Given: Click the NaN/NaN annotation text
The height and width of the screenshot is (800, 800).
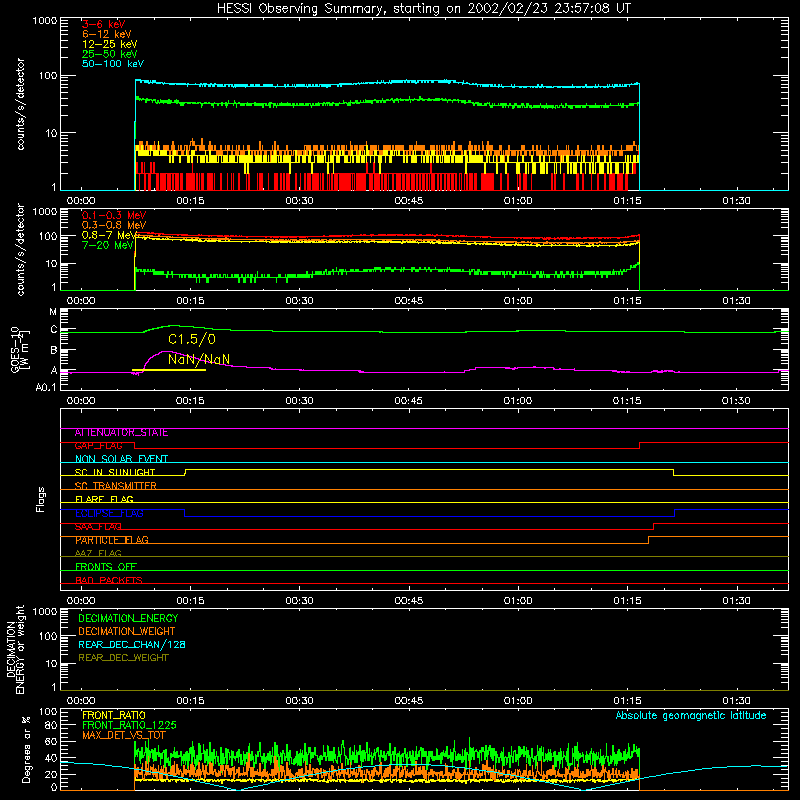Looking at the screenshot, I should tap(199, 359).
